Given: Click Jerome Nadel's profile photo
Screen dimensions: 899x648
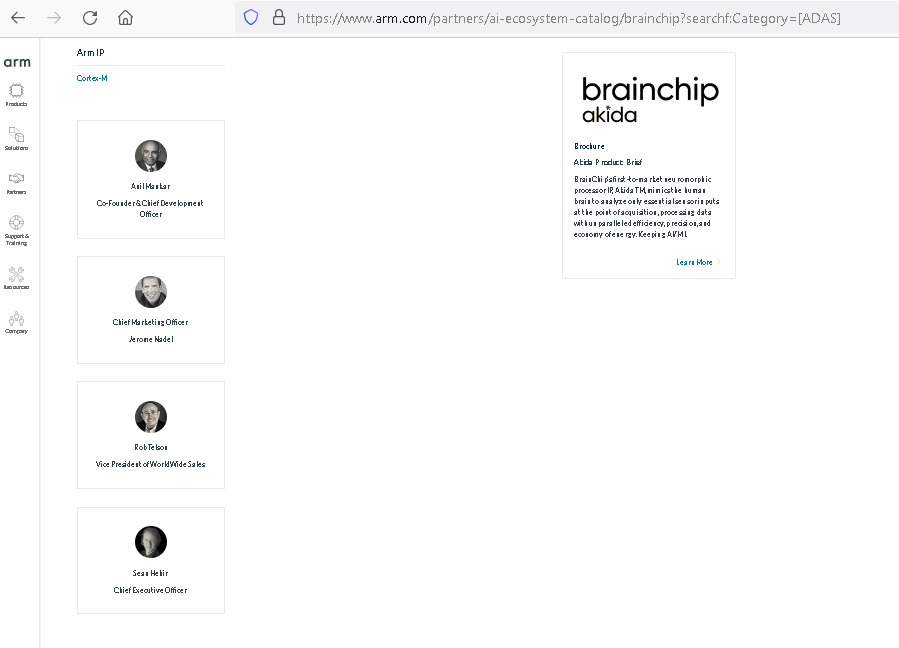Looking at the screenshot, I should [151, 292].
